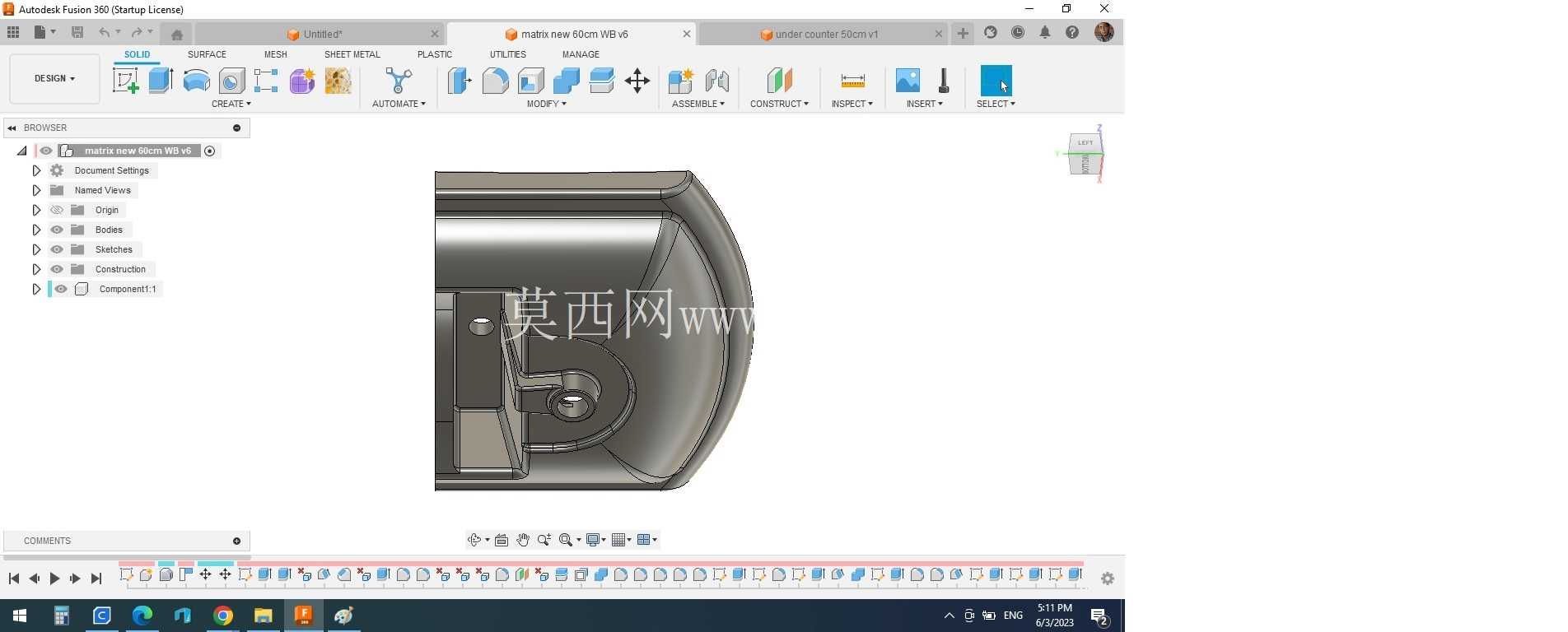Click the ViewCube LEFT face
The width and height of the screenshot is (1568, 632).
pyautogui.click(x=1085, y=144)
